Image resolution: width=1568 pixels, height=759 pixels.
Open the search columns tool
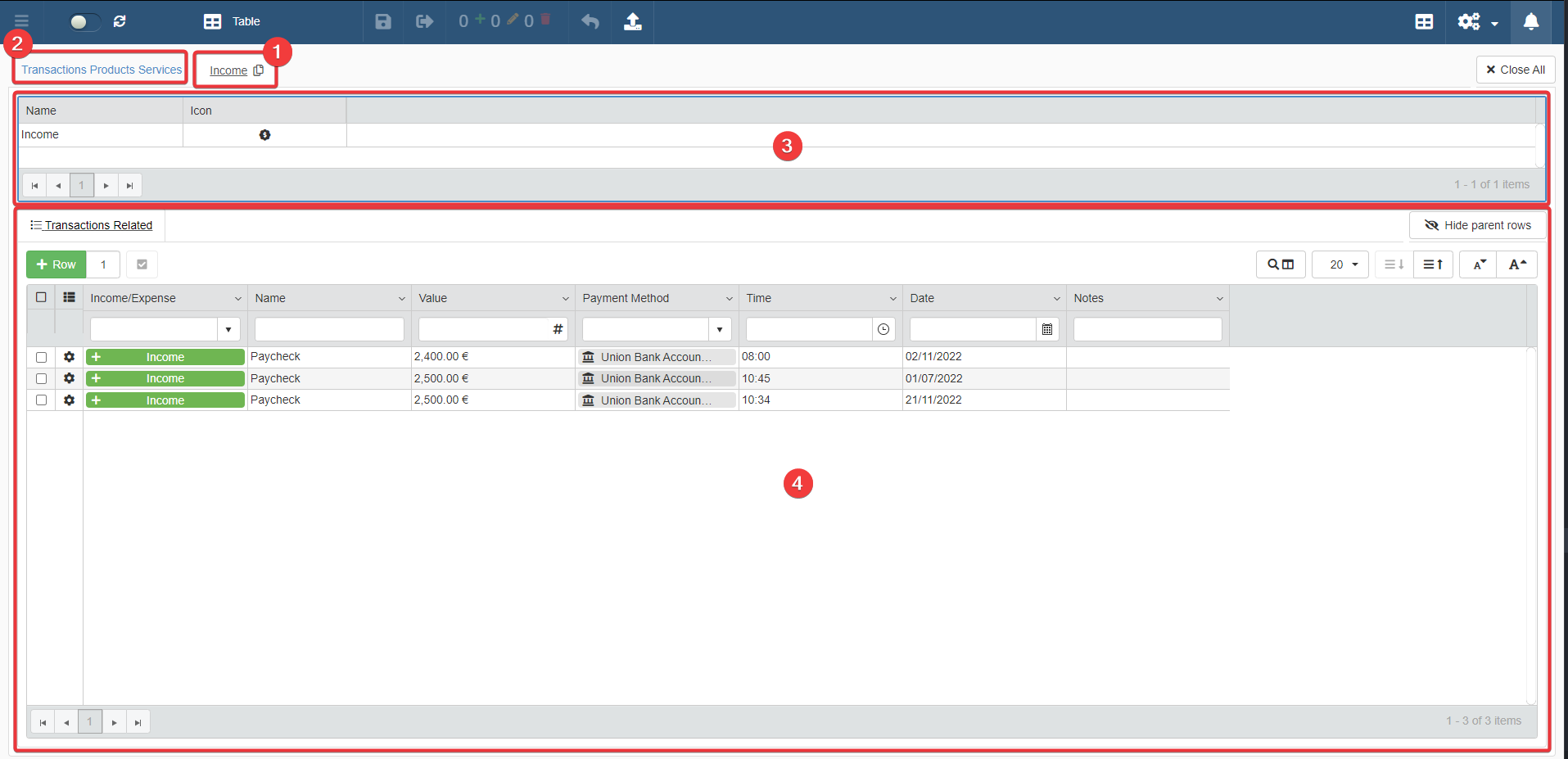tap(1281, 264)
